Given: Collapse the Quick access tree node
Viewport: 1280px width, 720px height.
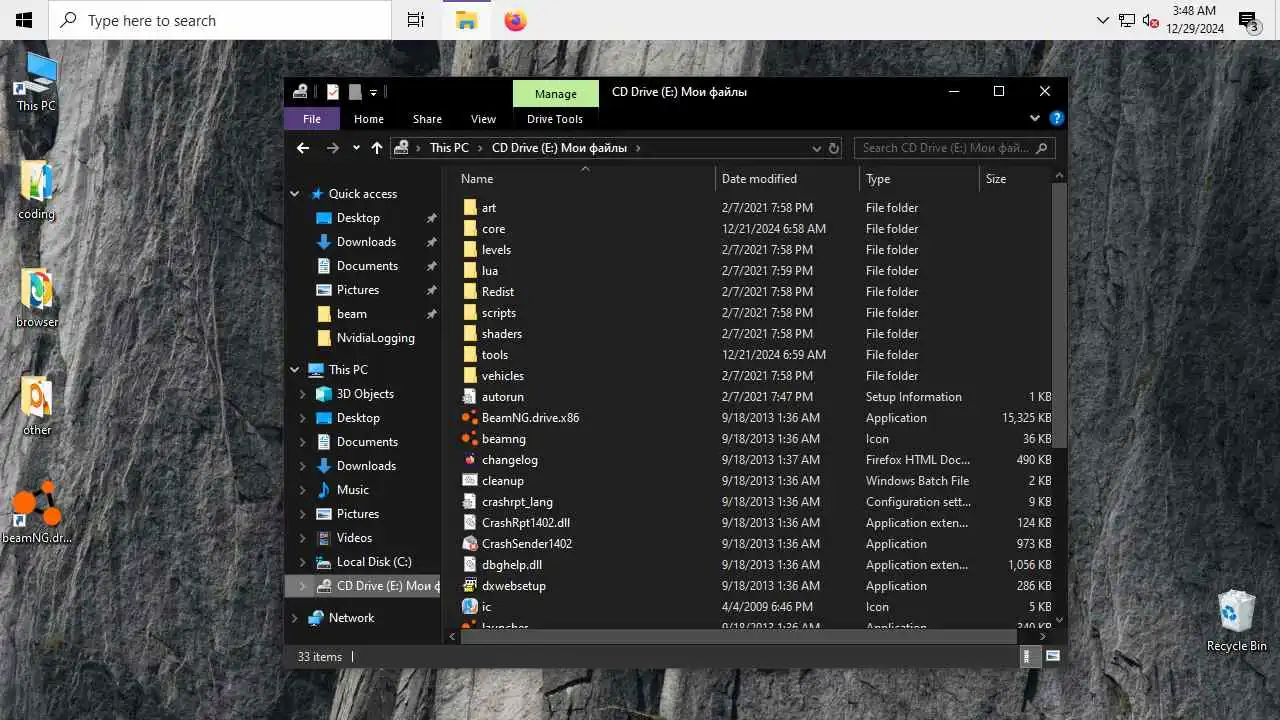Looking at the screenshot, I should pyautogui.click(x=295, y=194).
